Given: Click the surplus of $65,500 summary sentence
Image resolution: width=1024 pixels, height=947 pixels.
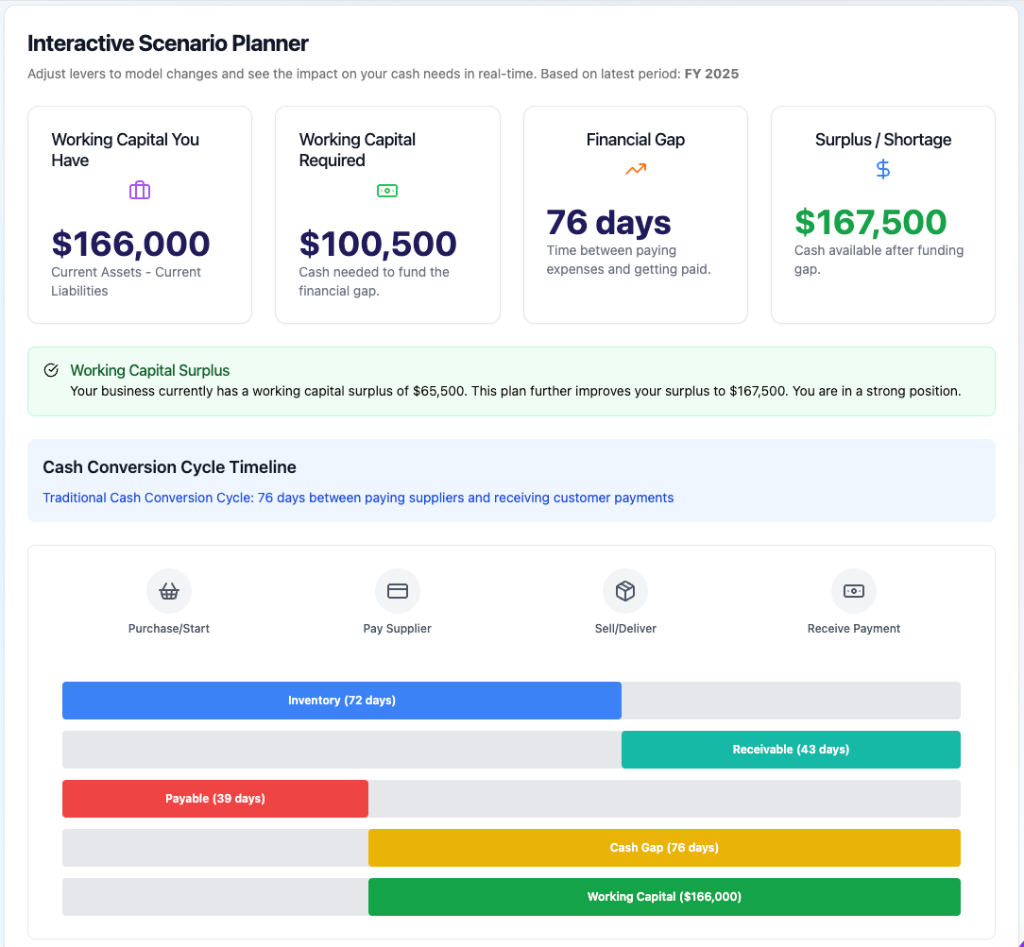Looking at the screenshot, I should [x=515, y=391].
